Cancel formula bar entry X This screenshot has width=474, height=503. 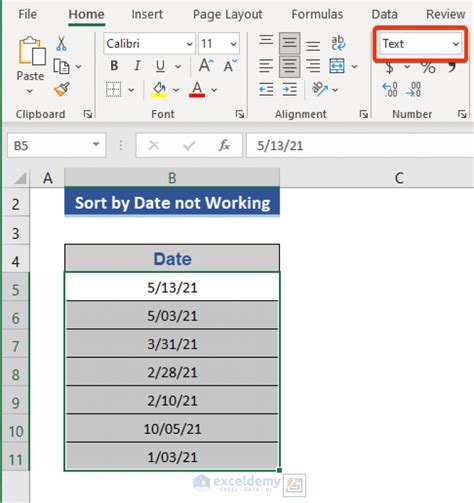coord(154,145)
